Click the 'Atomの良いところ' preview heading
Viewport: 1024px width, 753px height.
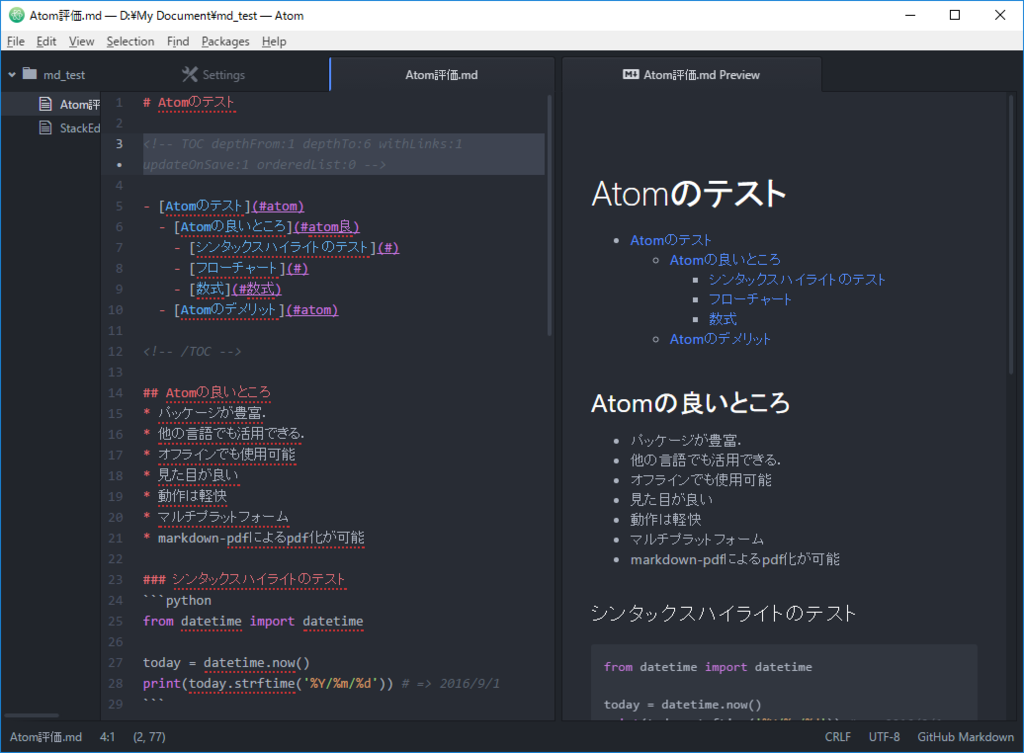tap(690, 403)
